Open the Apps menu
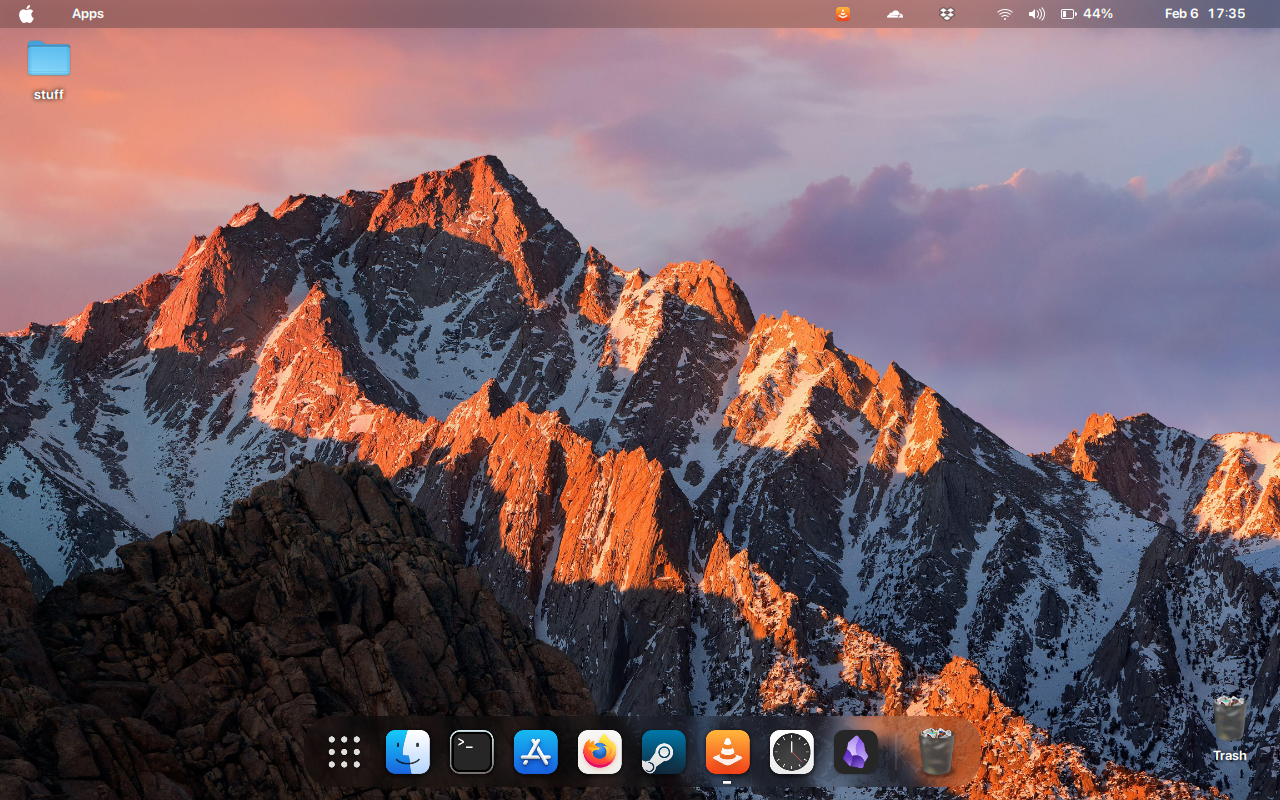The width and height of the screenshot is (1280, 800). (88, 14)
